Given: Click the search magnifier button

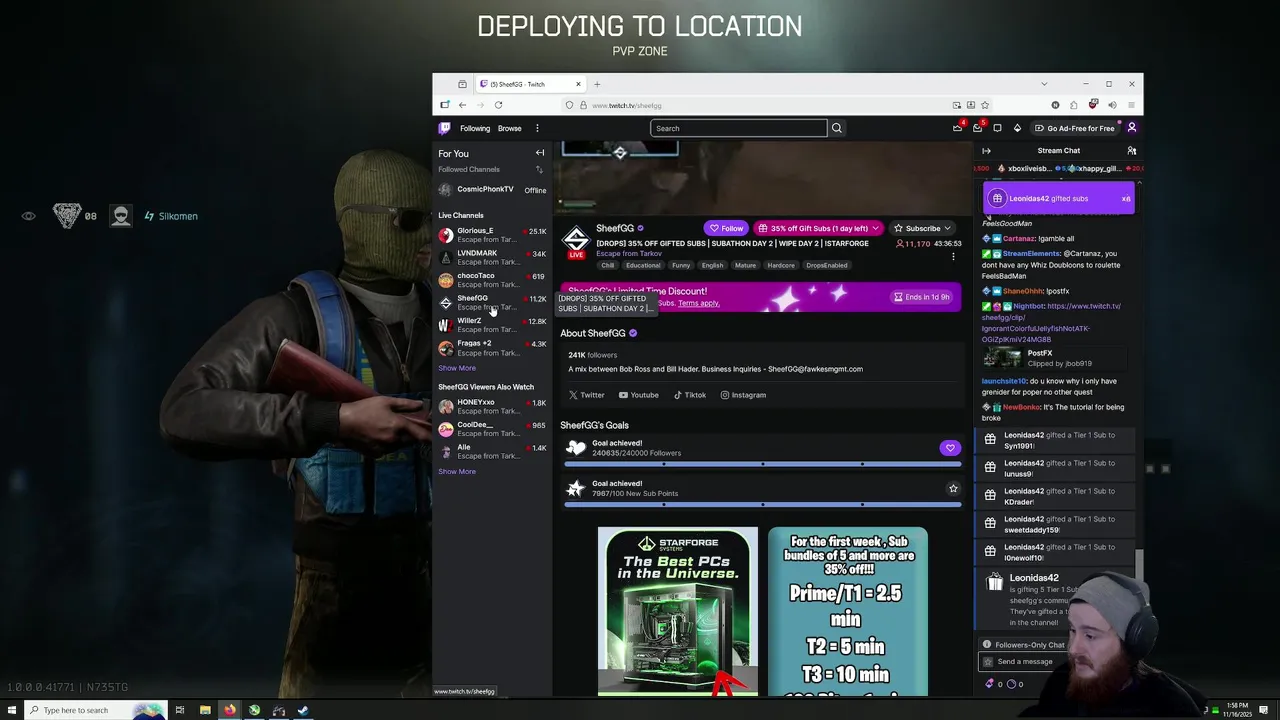Looking at the screenshot, I should pyautogui.click(x=837, y=128).
